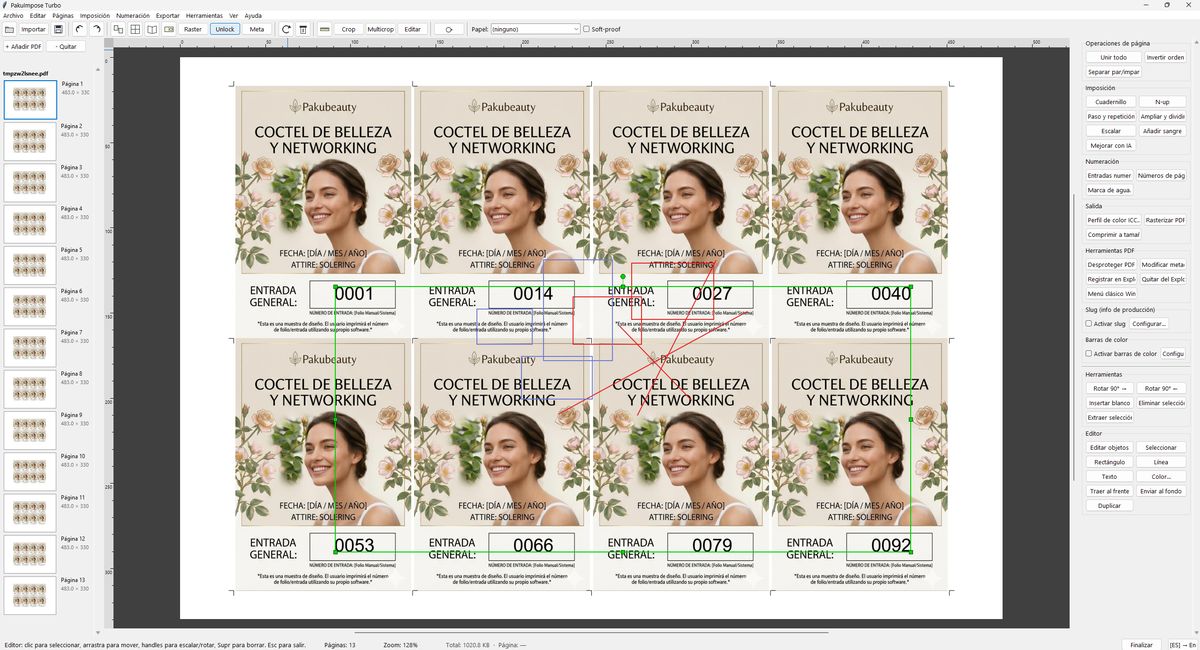Enable the Soft-proof checkbox
This screenshot has height=650, width=1200.
click(x=586, y=29)
